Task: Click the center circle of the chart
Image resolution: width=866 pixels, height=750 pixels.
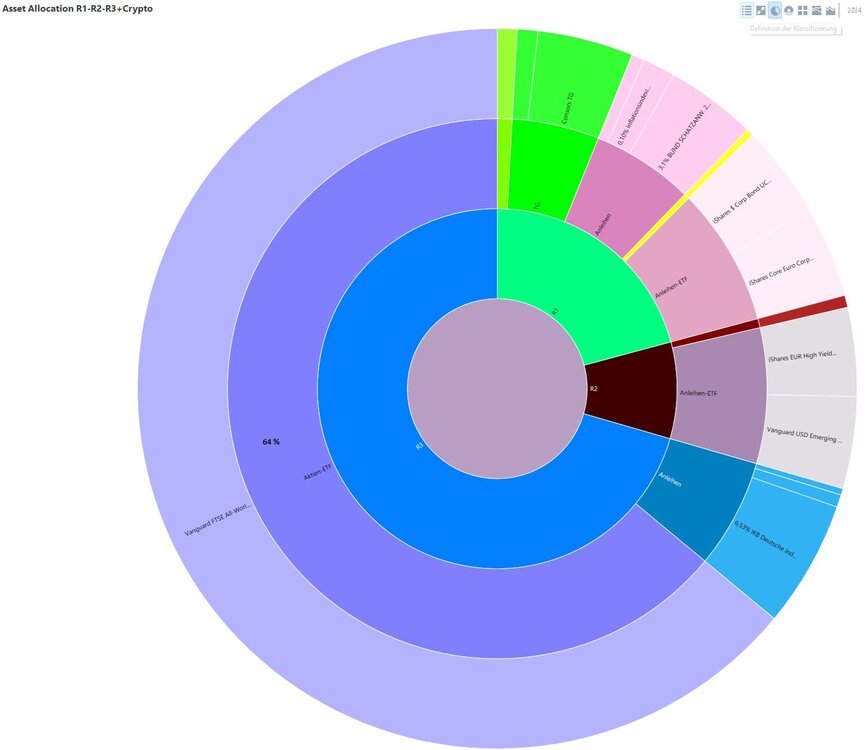Action: click(497, 388)
